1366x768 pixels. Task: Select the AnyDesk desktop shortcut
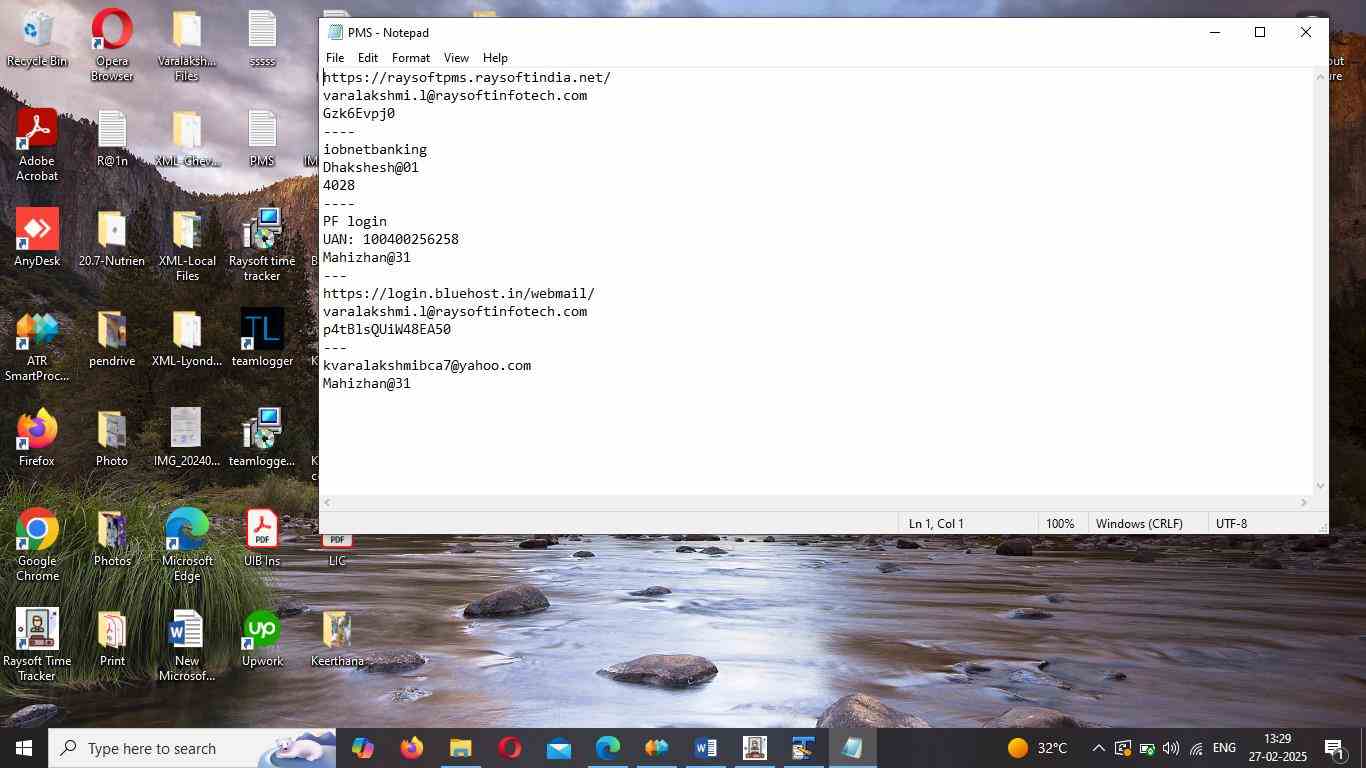point(37,239)
